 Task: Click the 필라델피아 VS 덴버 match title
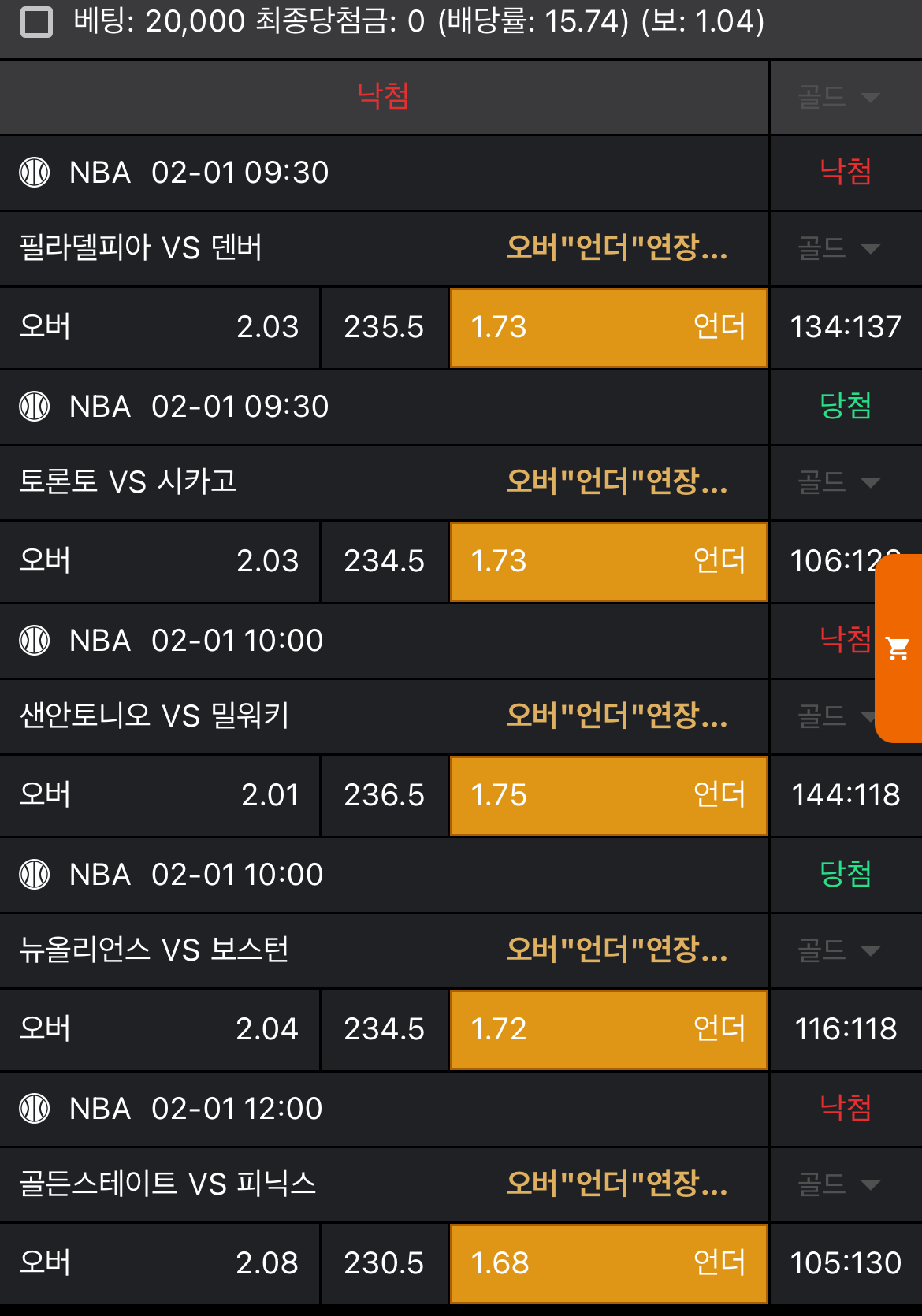coord(141,248)
